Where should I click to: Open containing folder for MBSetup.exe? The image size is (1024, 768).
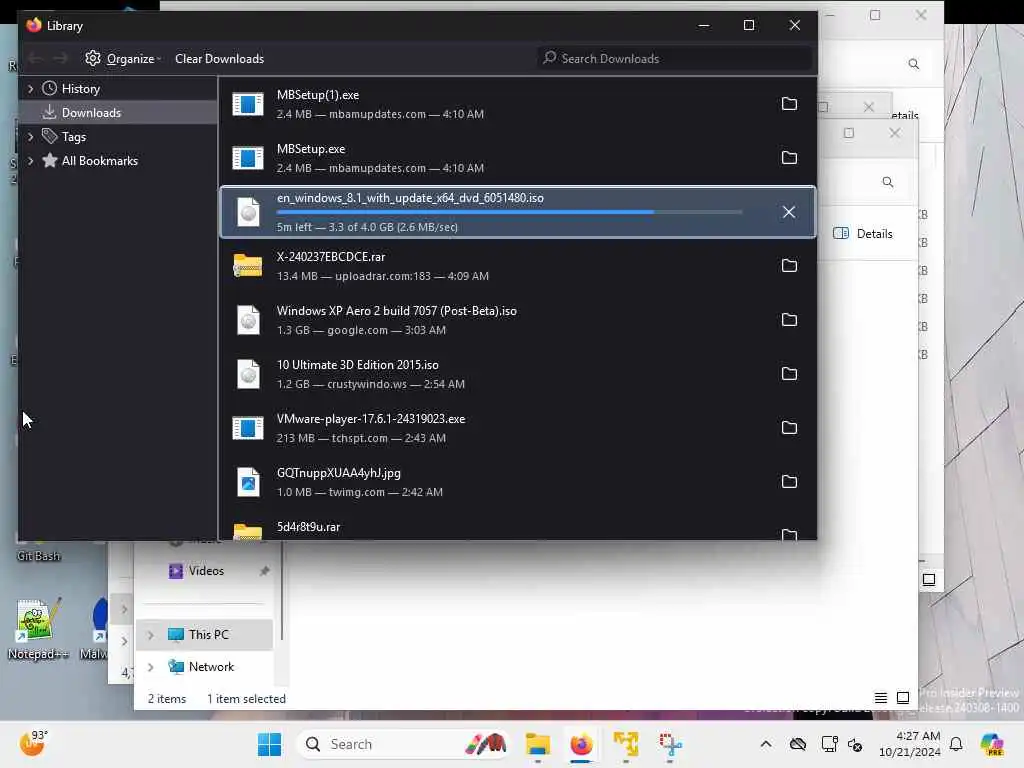pyautogui.click(x=789, y=158)
